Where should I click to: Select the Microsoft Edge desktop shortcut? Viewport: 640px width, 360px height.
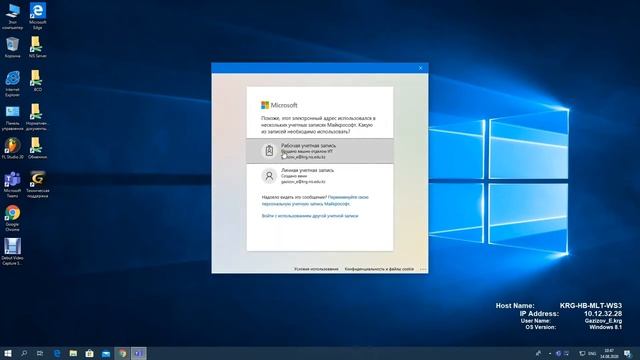38,16
